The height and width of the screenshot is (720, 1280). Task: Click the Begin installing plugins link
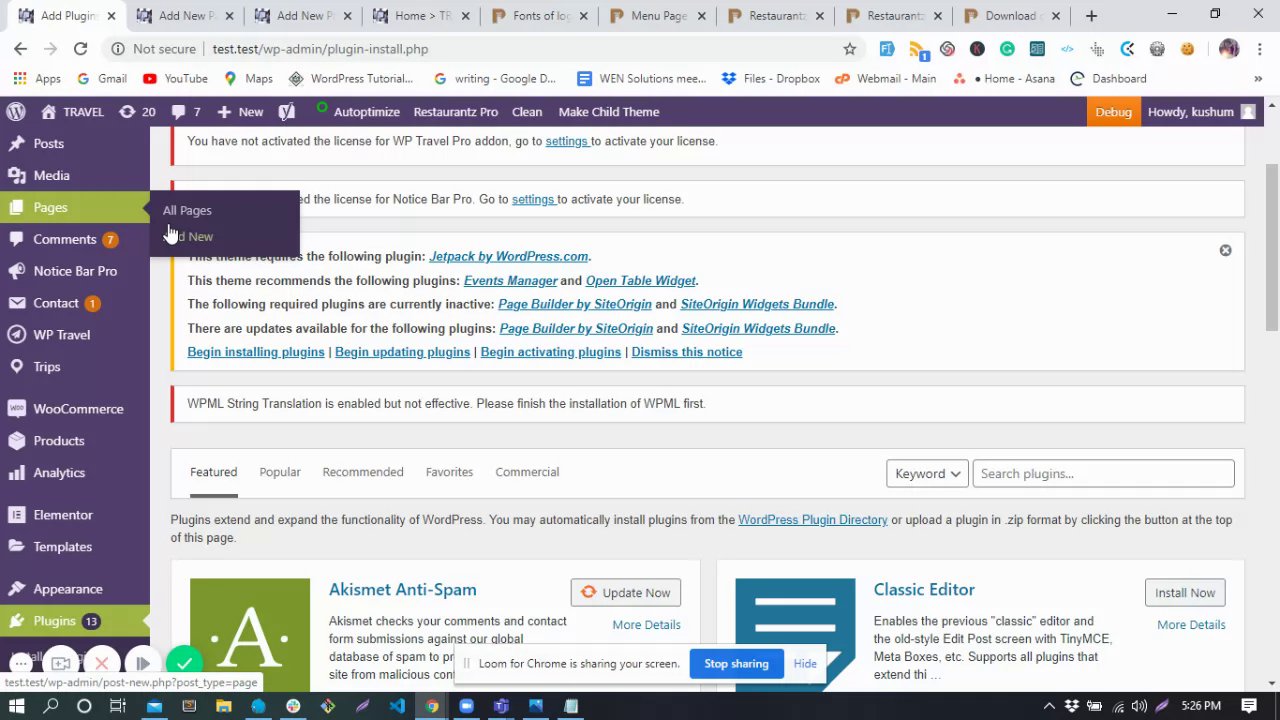tap(256, 352)
